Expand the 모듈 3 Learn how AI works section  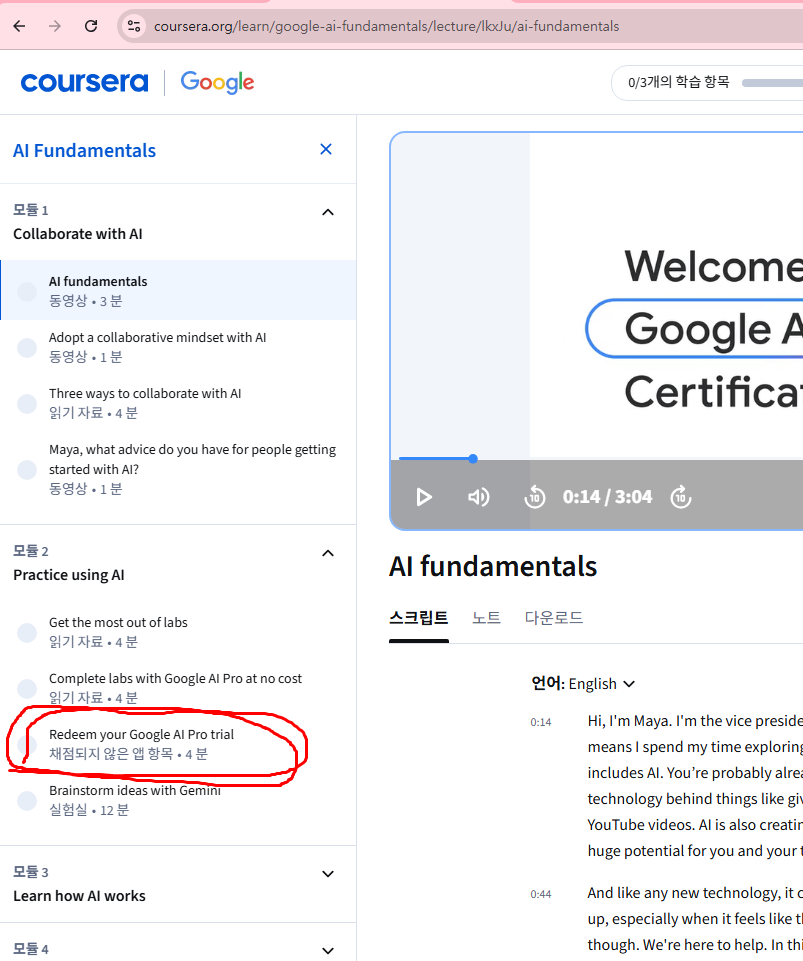[327, 874]
